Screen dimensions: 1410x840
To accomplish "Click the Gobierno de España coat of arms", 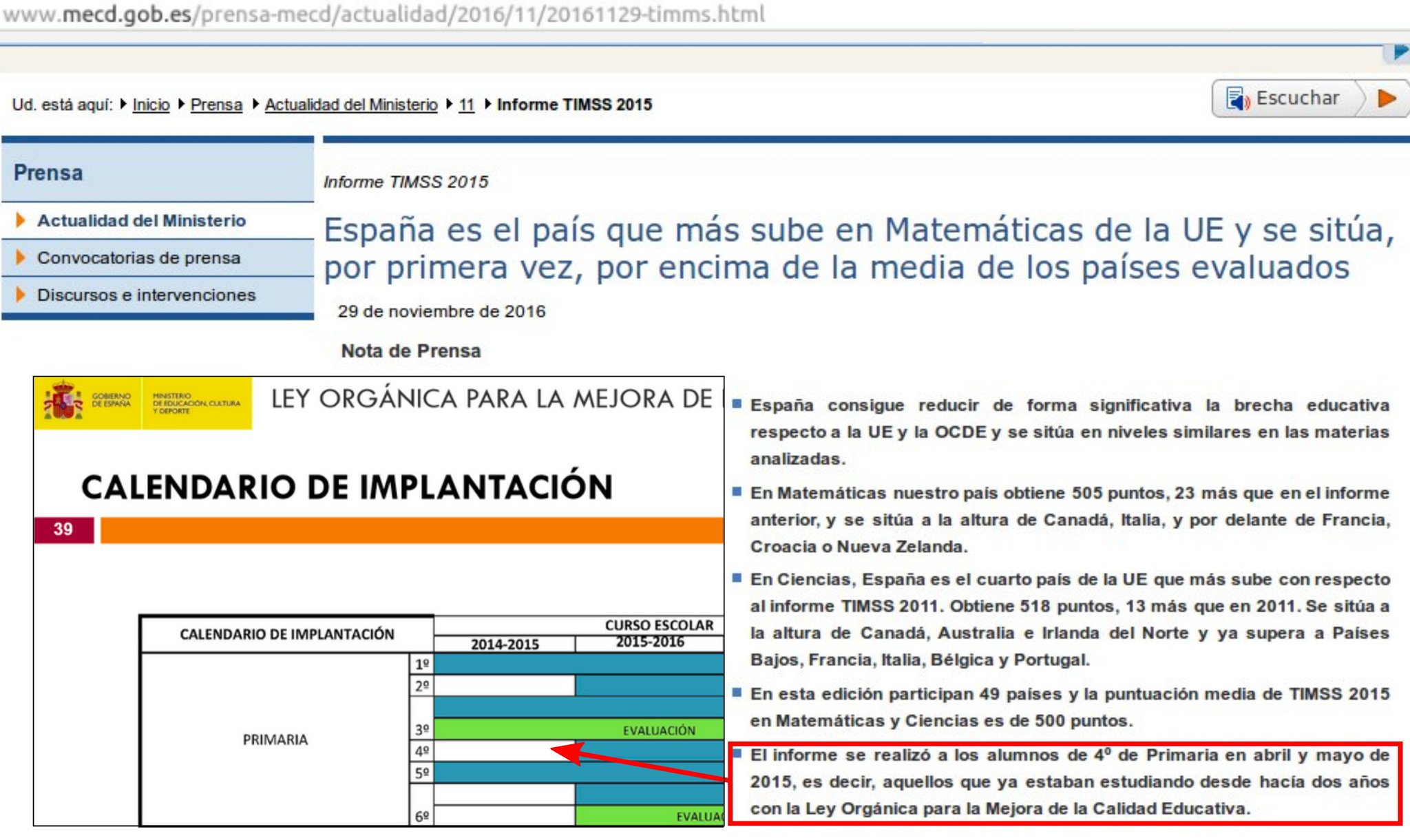I will pyautogui.click(x=63, y=401).
